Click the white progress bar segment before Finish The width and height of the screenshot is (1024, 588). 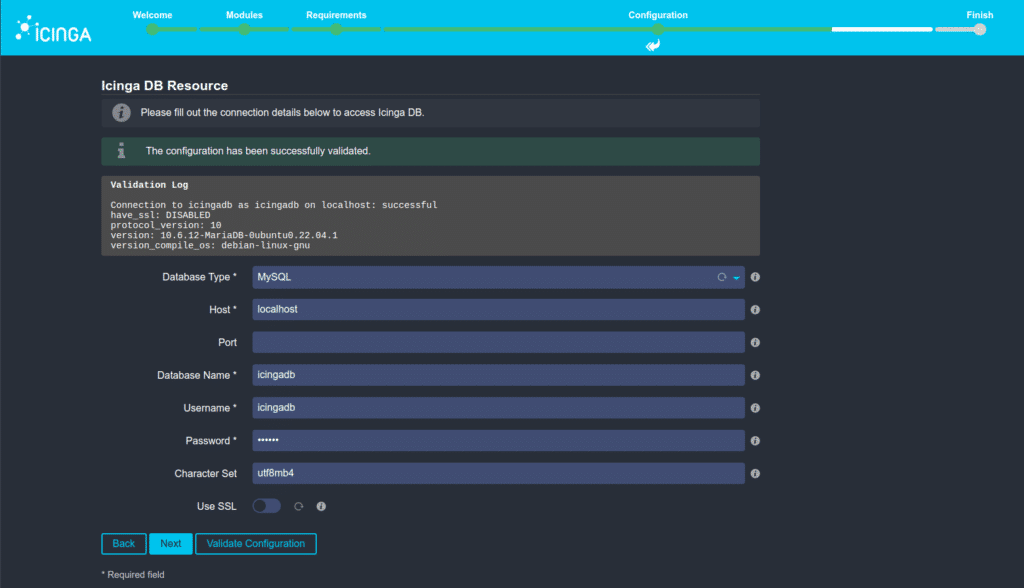(882, 29)
